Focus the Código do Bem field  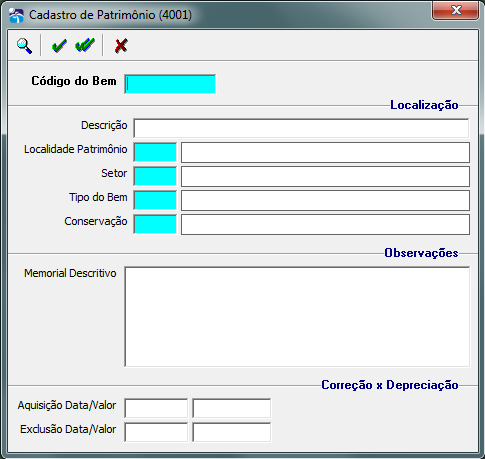coord(170,84)
